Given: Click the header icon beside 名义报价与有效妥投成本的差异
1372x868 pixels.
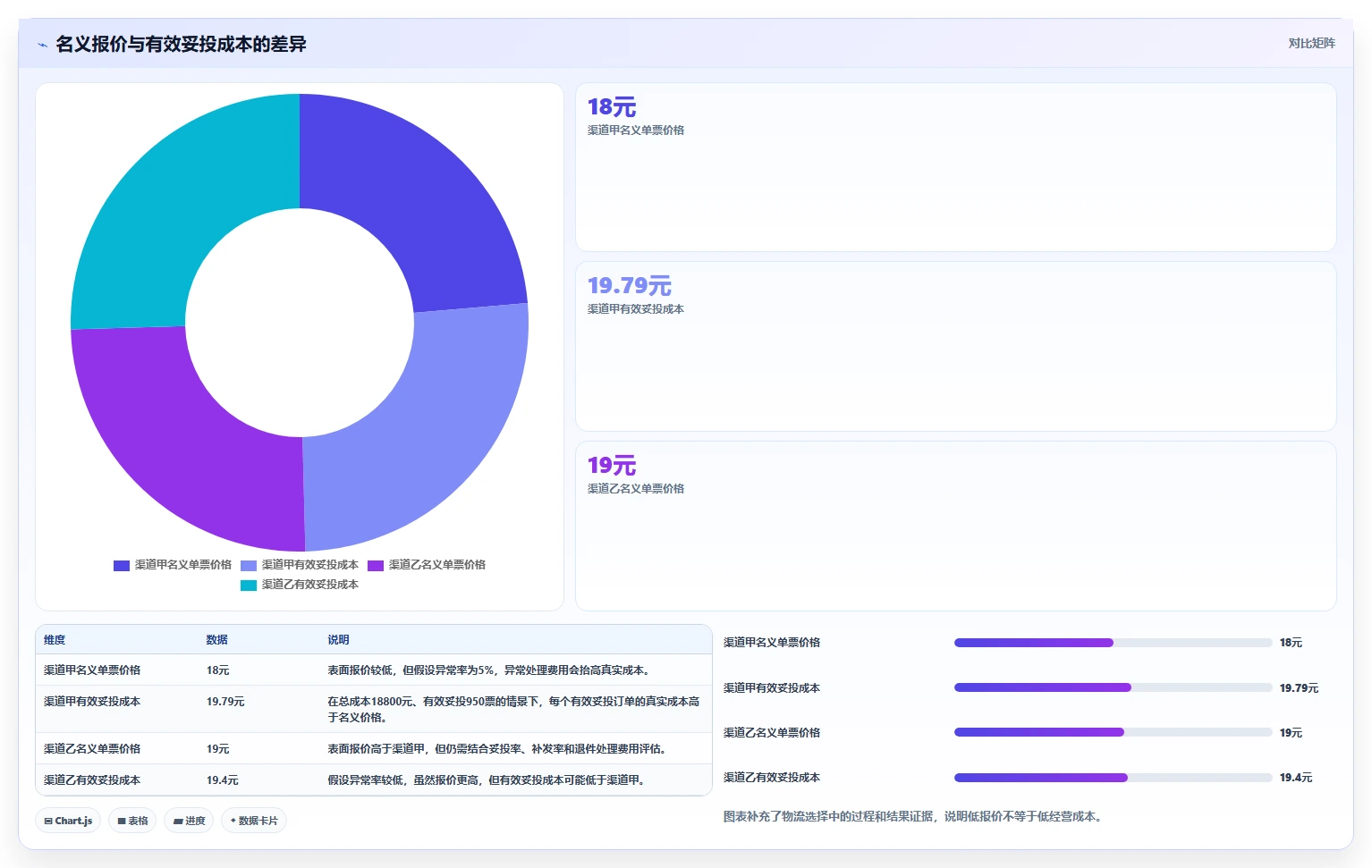Looking at the screenshot, I should (x=42, y=44).
